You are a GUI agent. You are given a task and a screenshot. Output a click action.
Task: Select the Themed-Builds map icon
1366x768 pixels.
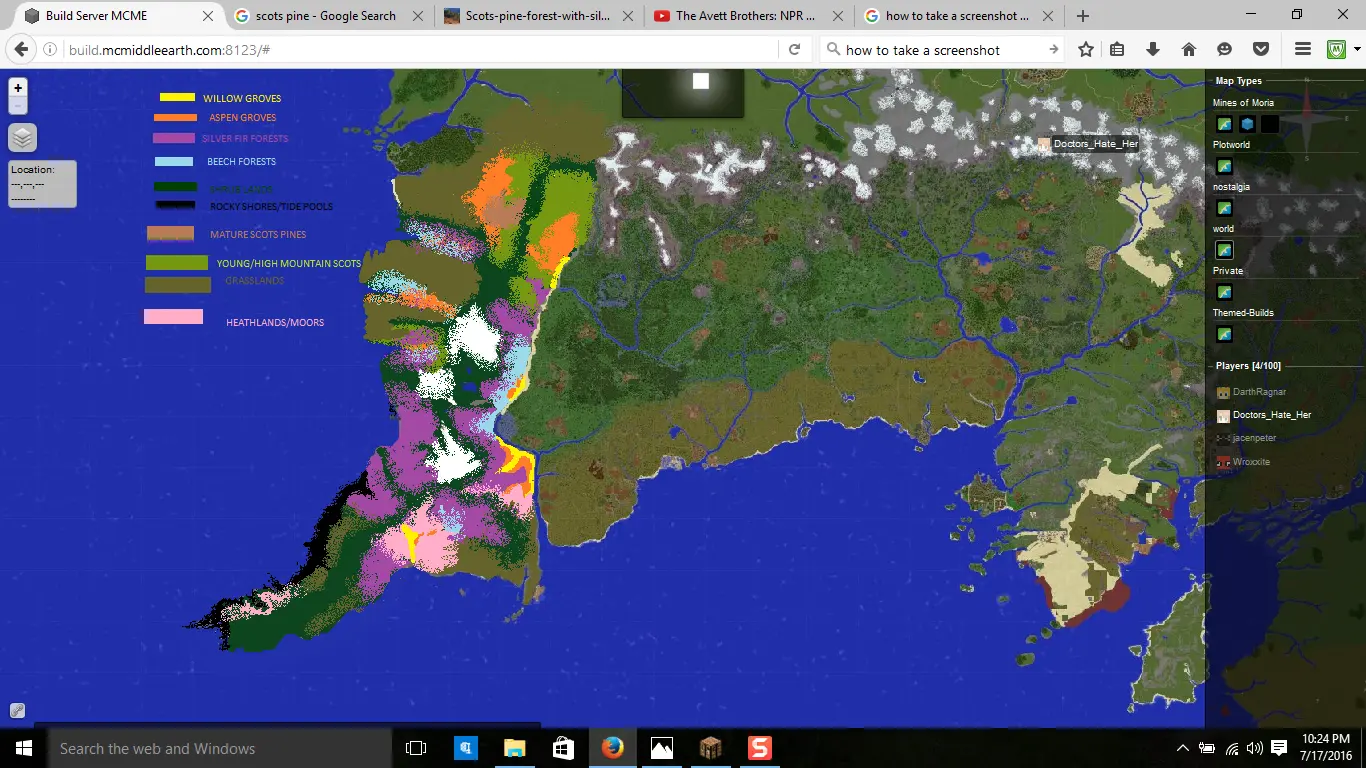pyautogui.click(x=1224, y=334)
